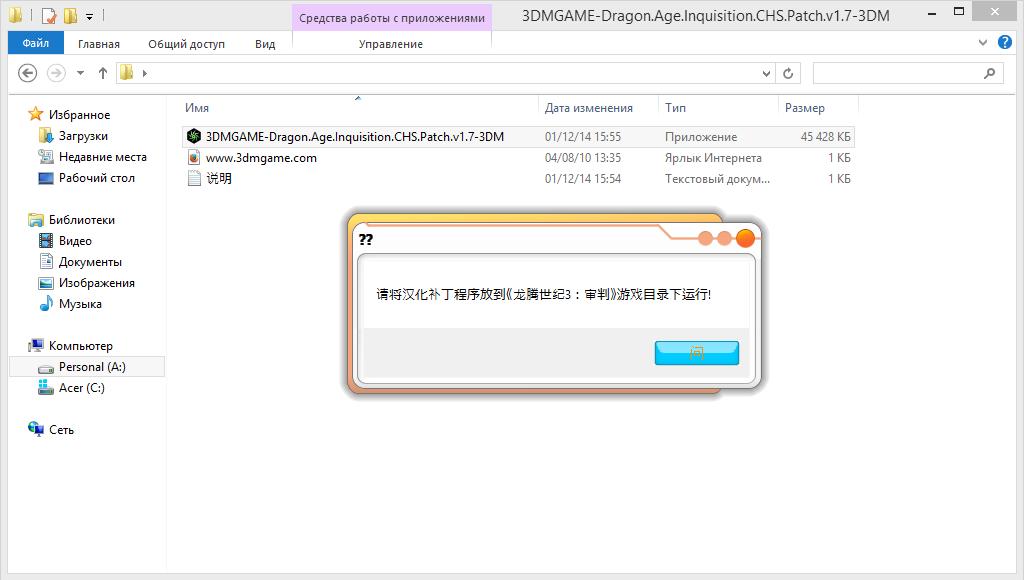Select the www.3dmgame.com file name
Screen dimensions: 1024x580
click(x=261, y=157)
